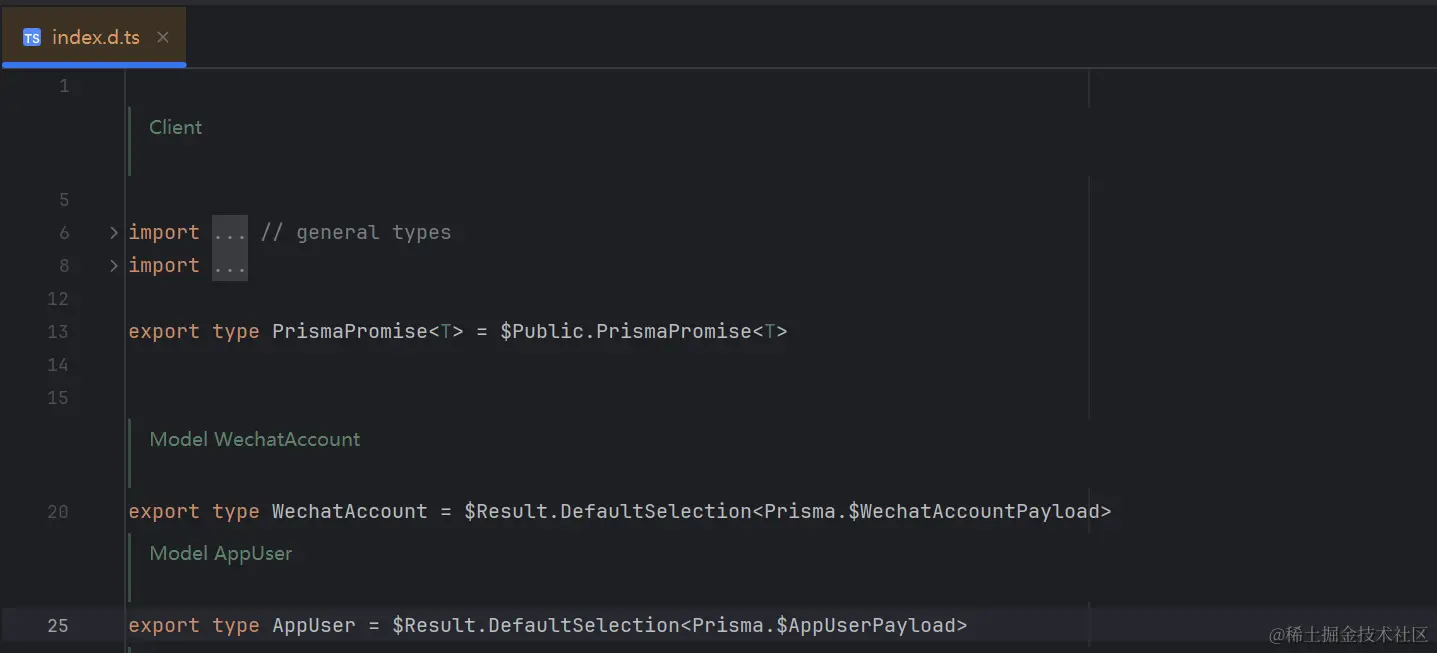The height and width of the screenshot is (653, 1437).
Task: Click the TypeScript file icon on the tab
Action: point(32,38)
